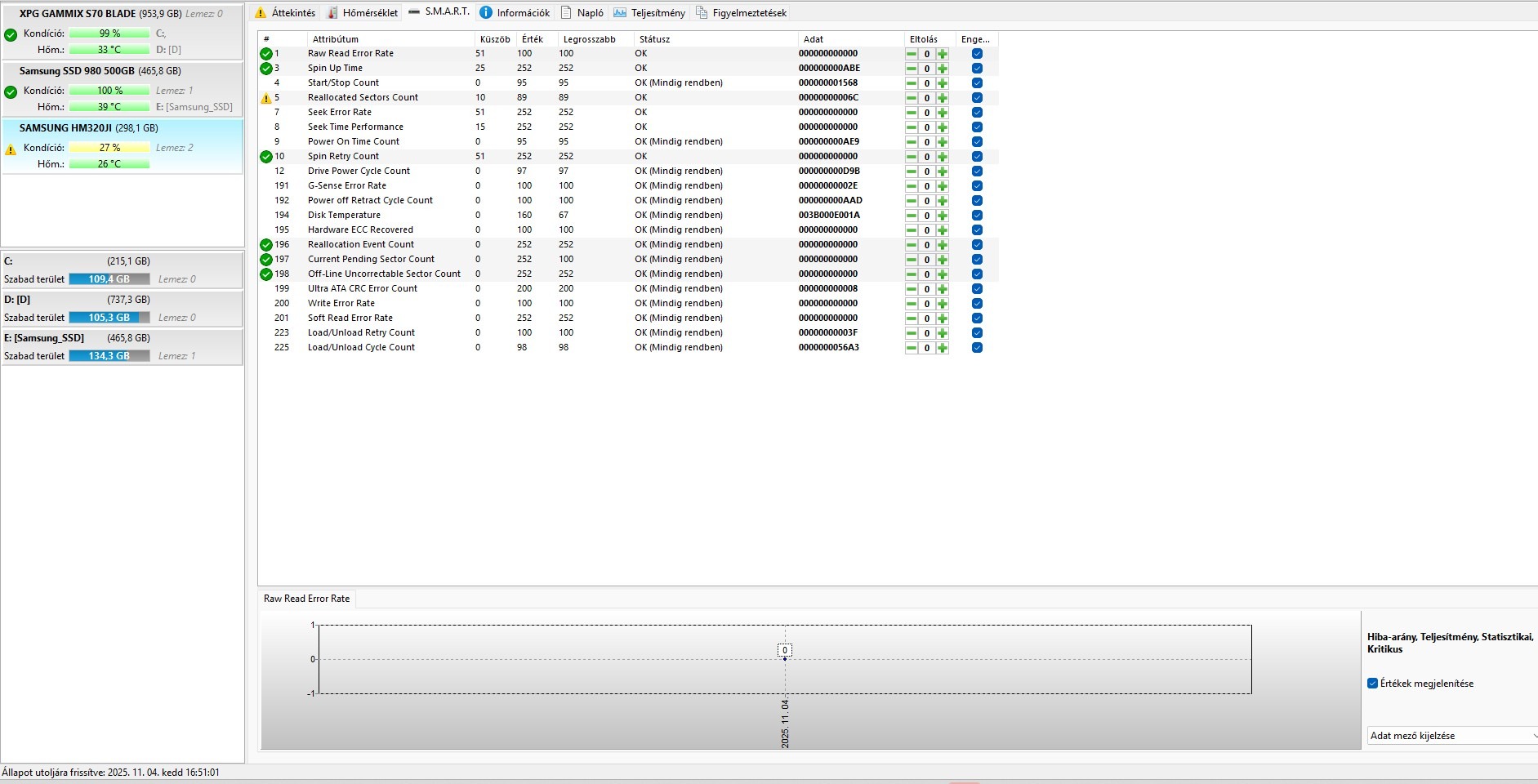The height and width of the screenshot is (784, 1538).
Task: Click the green check icon on Reallocation Event Count row
Action: point(265,245)
